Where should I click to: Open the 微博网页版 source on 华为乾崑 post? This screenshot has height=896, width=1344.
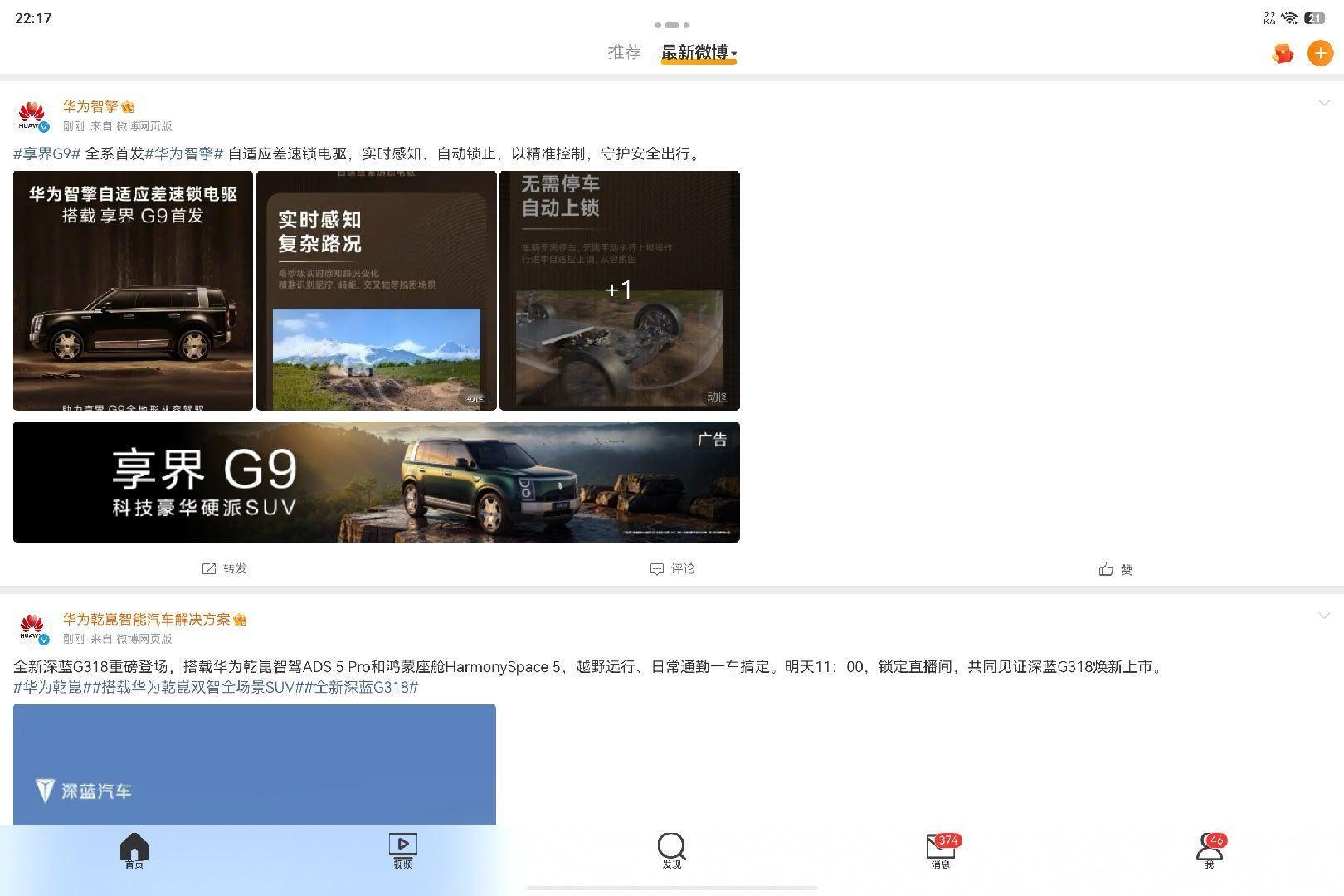[144, 639]
